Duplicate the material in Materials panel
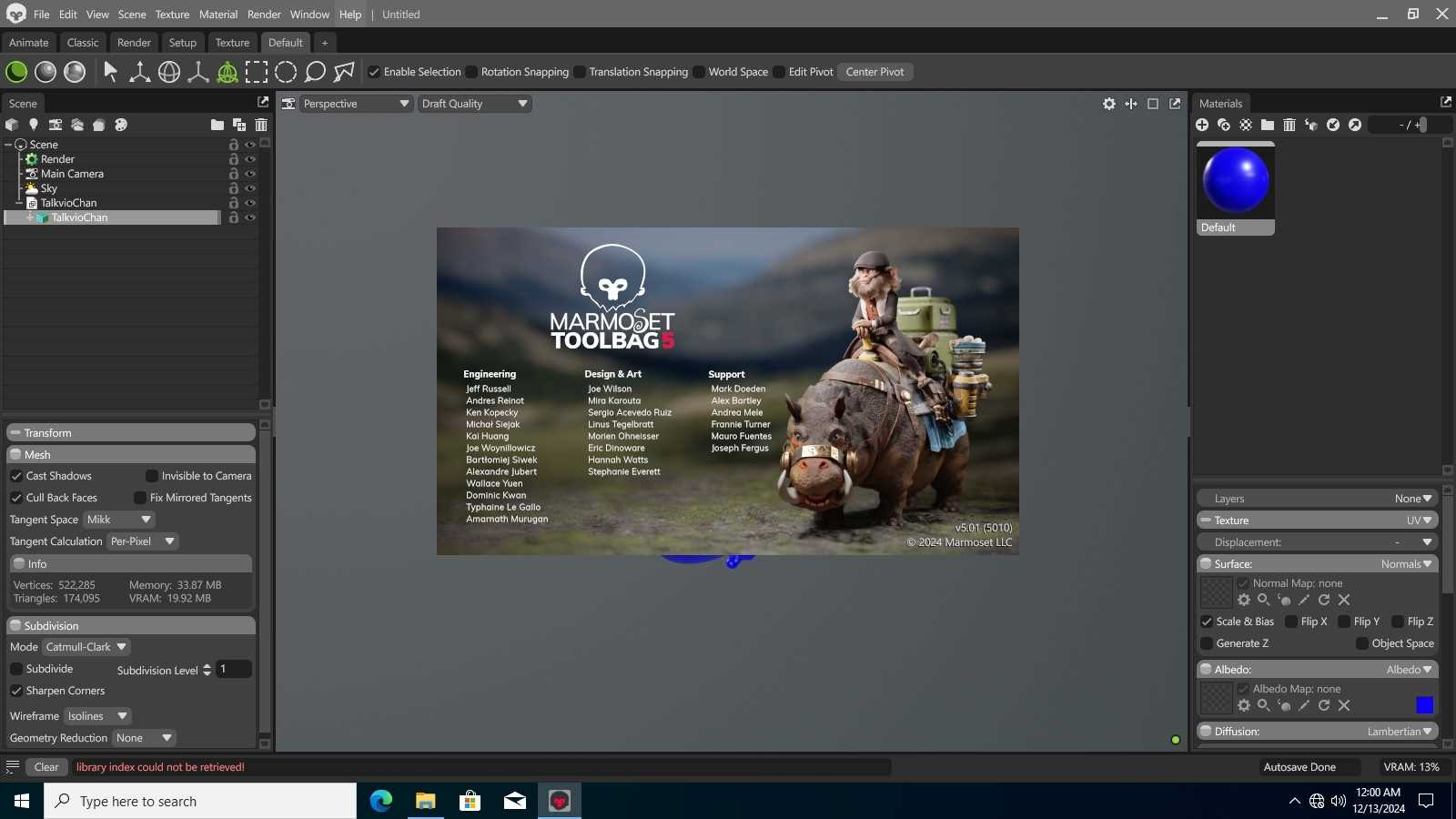 point(1224,125)
